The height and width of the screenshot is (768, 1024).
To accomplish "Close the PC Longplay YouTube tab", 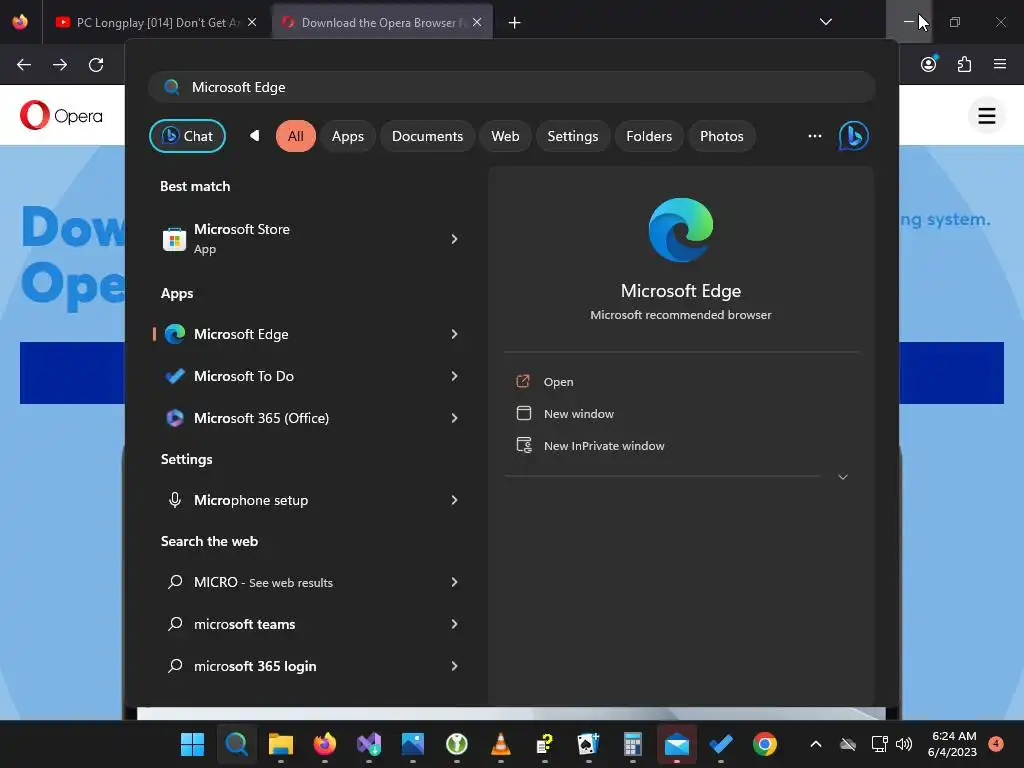I will tap(252, 22).
